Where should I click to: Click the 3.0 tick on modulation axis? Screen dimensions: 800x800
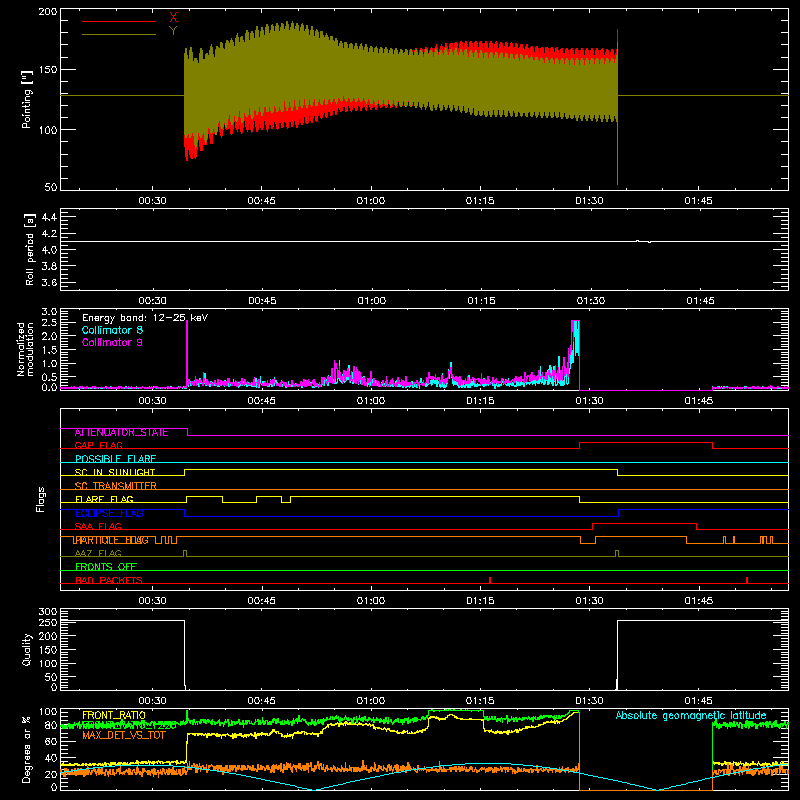click(x=49, y=311)
